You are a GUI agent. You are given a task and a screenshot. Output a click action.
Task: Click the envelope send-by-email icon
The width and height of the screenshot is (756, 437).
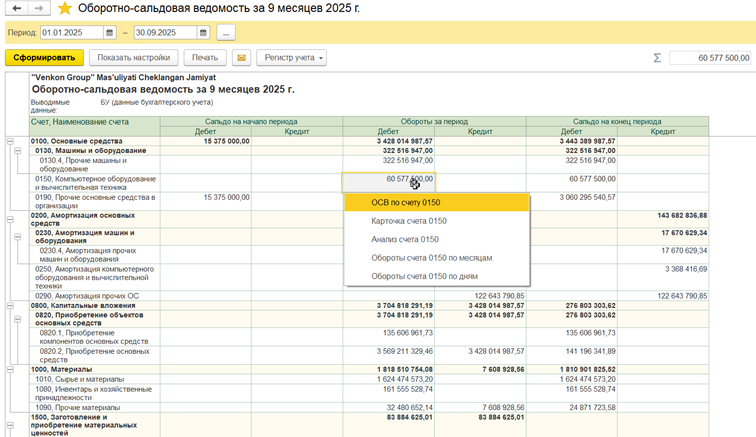pyautogui.click(x=241, y=58)
